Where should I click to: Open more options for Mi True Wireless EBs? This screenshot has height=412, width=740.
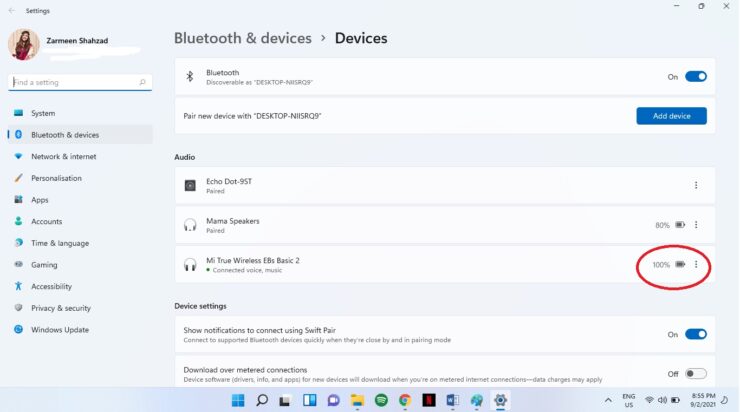click(696, 264)
